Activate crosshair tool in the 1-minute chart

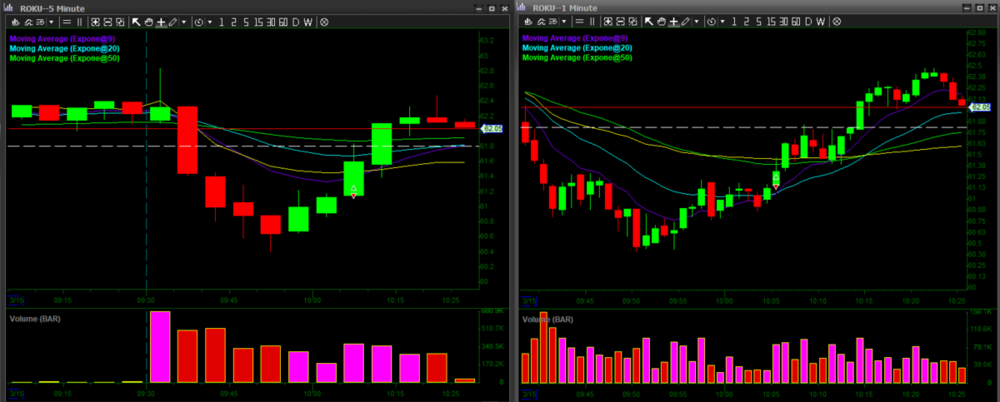(672, 21)
